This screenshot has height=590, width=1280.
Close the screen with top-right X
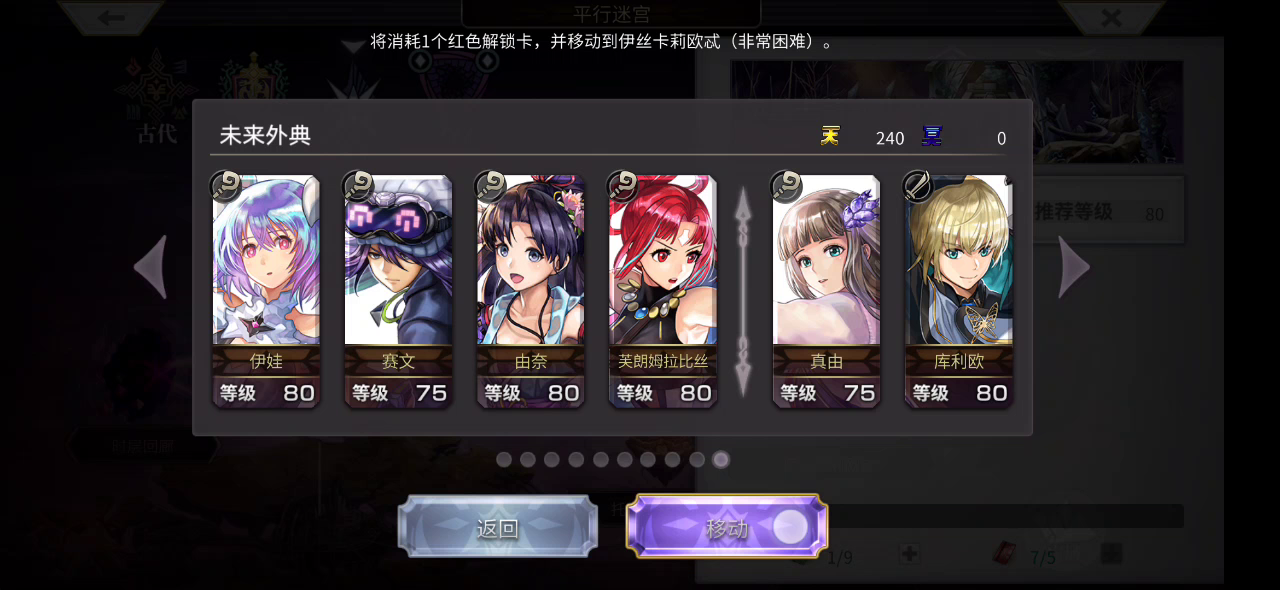pyautogui.click(x=1111, y=17)
